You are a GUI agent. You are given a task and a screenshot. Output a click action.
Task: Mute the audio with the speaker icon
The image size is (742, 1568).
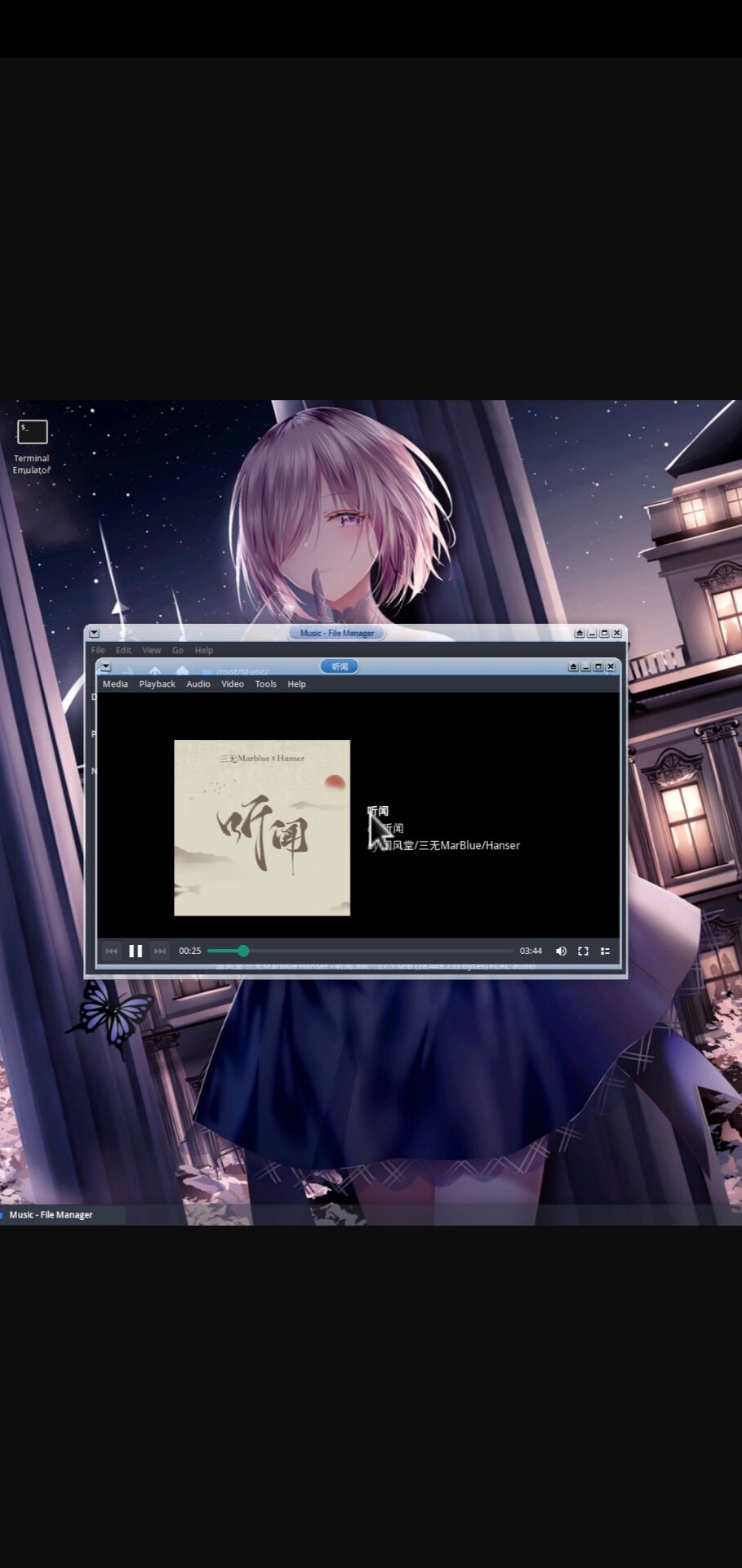coord(561,951)
